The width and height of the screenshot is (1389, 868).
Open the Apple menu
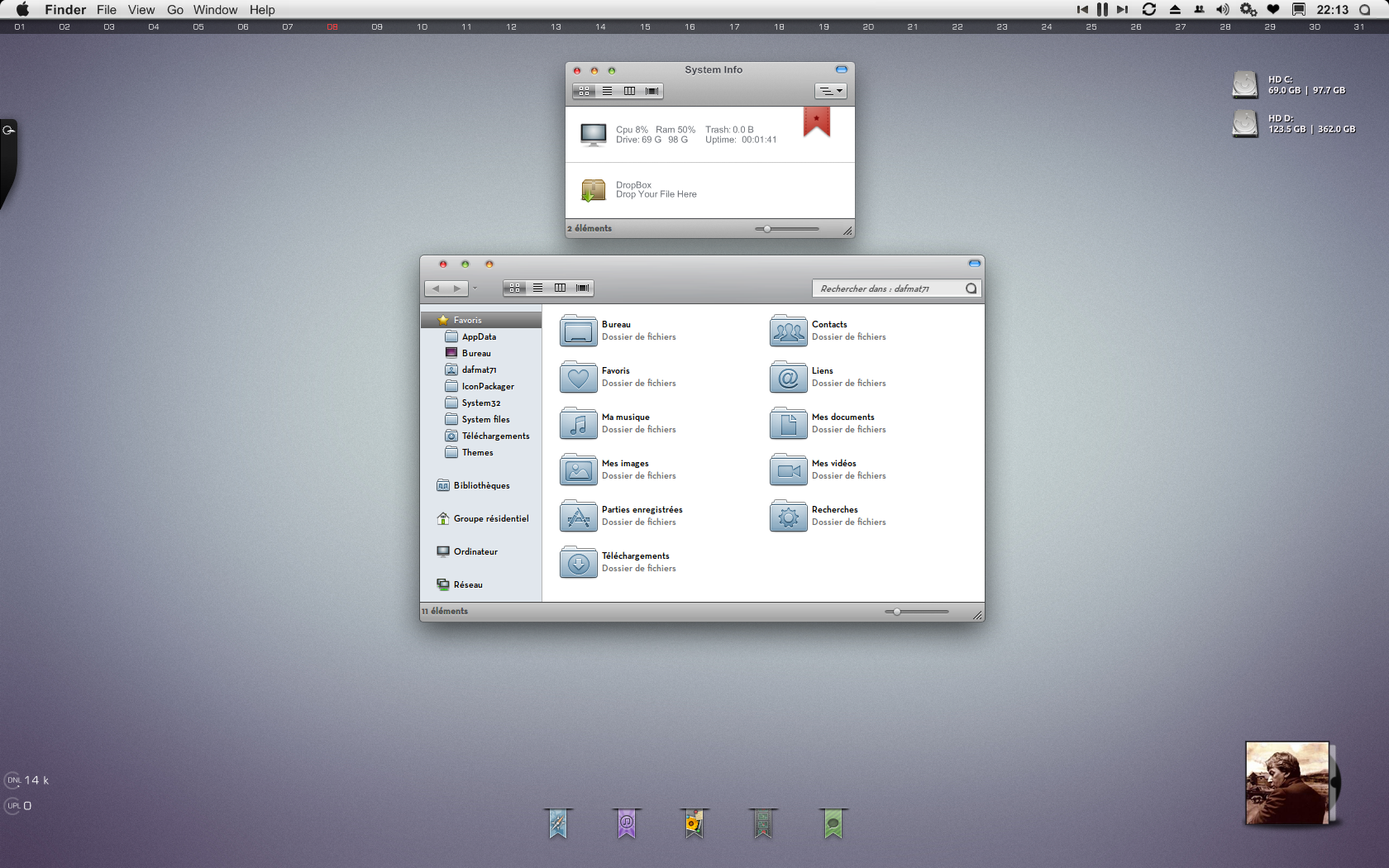pos(22,9)
